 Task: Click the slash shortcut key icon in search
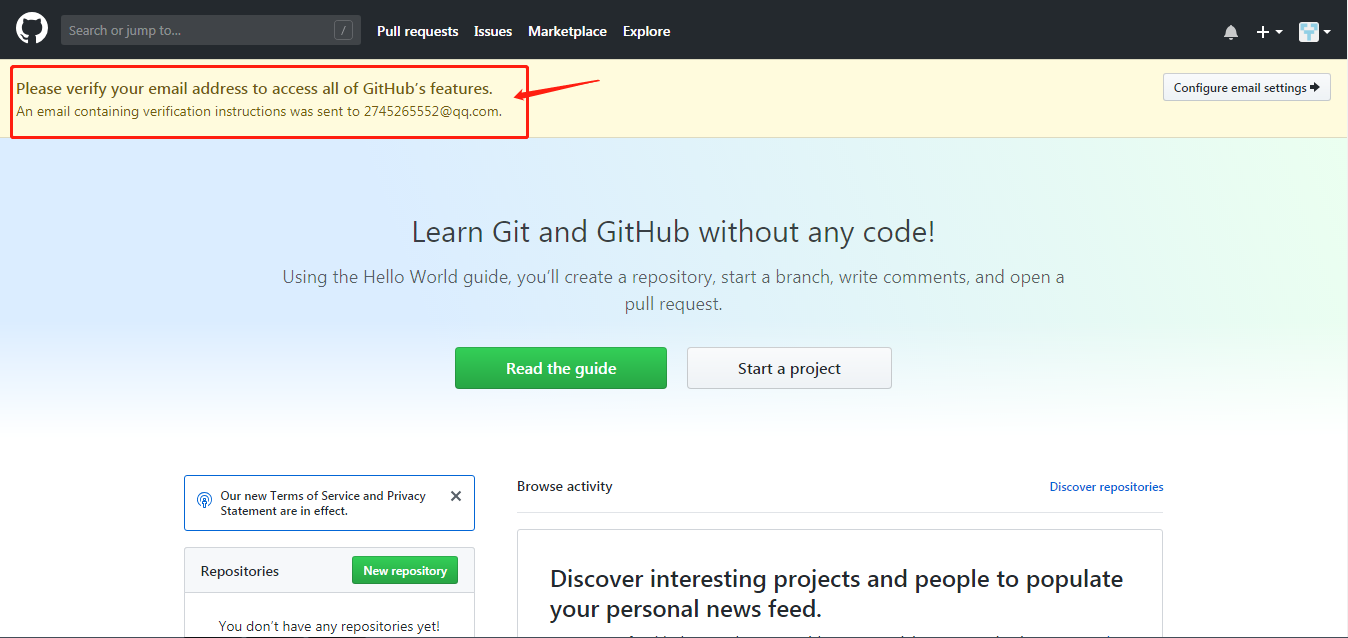point(343,30)
